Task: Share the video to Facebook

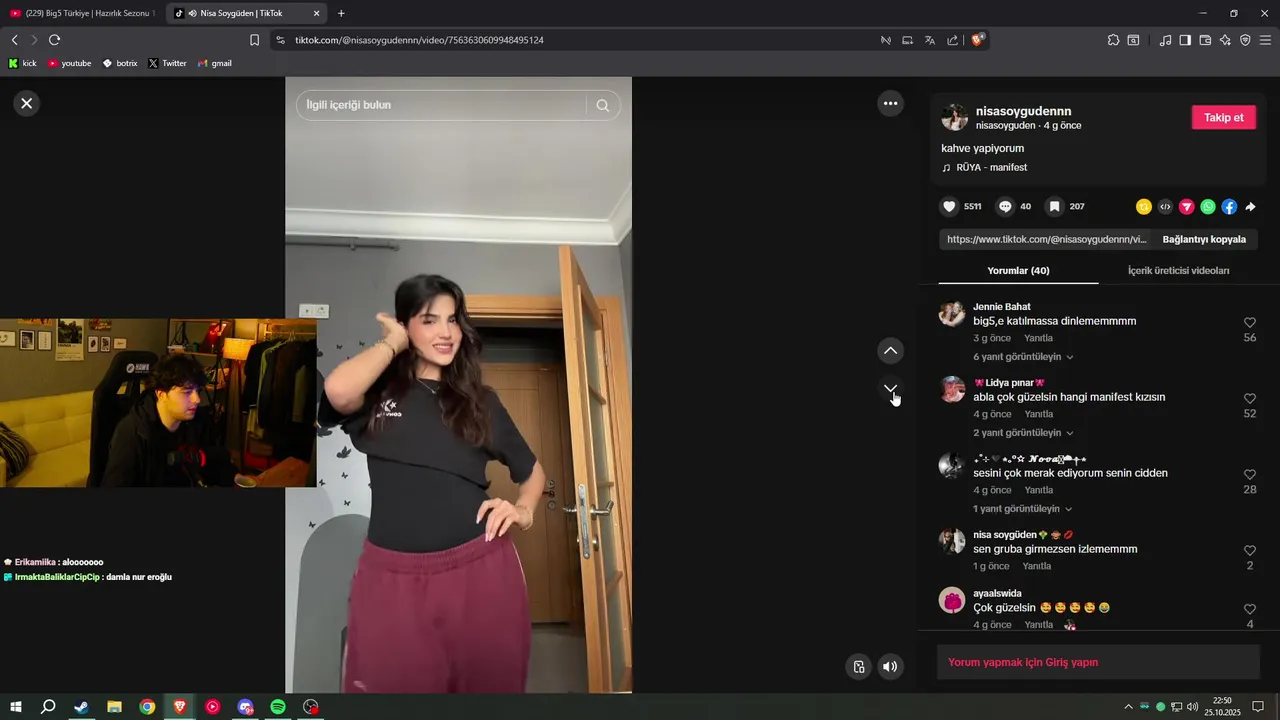Action: coord(1229,207)
